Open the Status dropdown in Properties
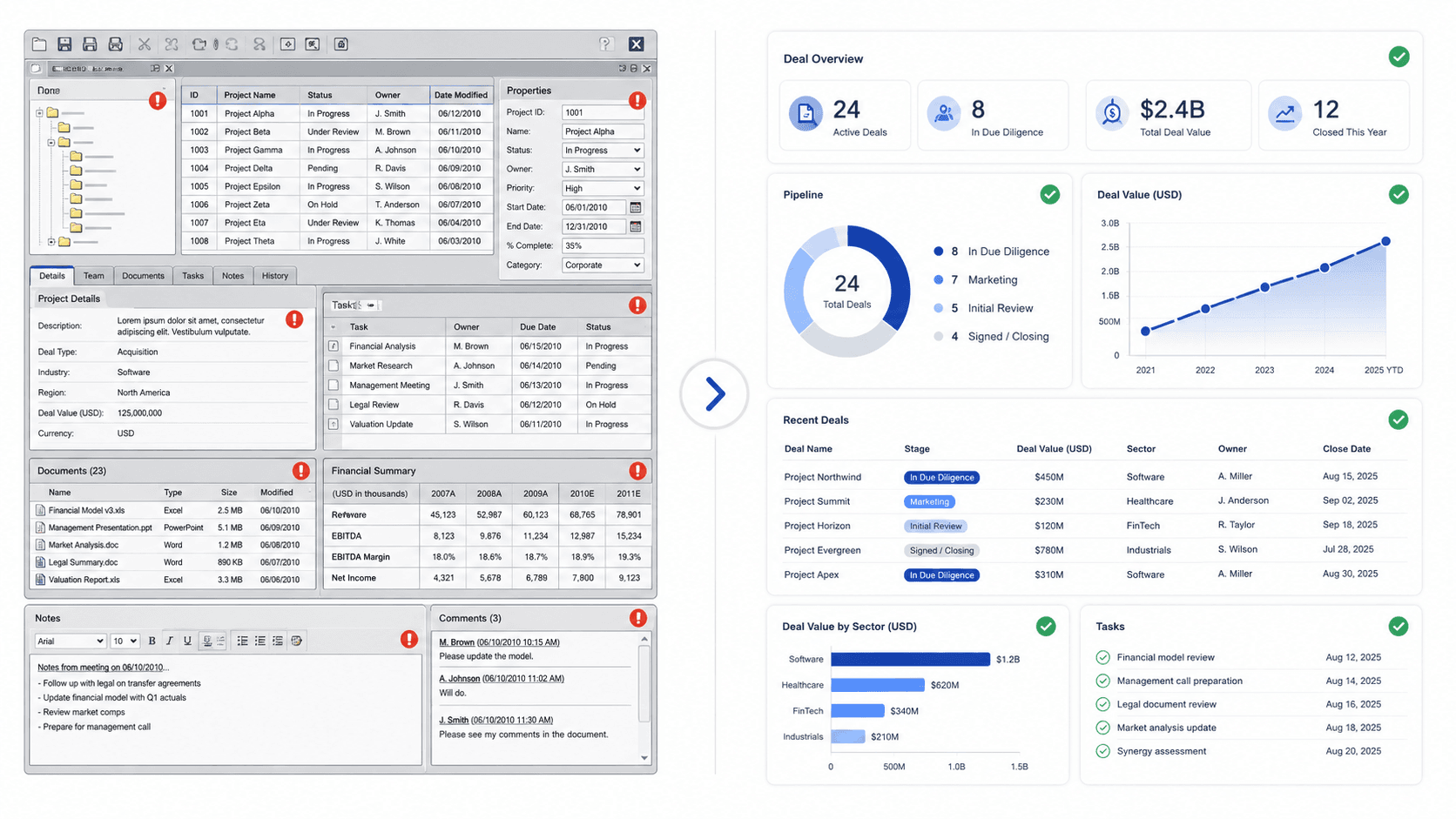 click(x=603, y=151)
